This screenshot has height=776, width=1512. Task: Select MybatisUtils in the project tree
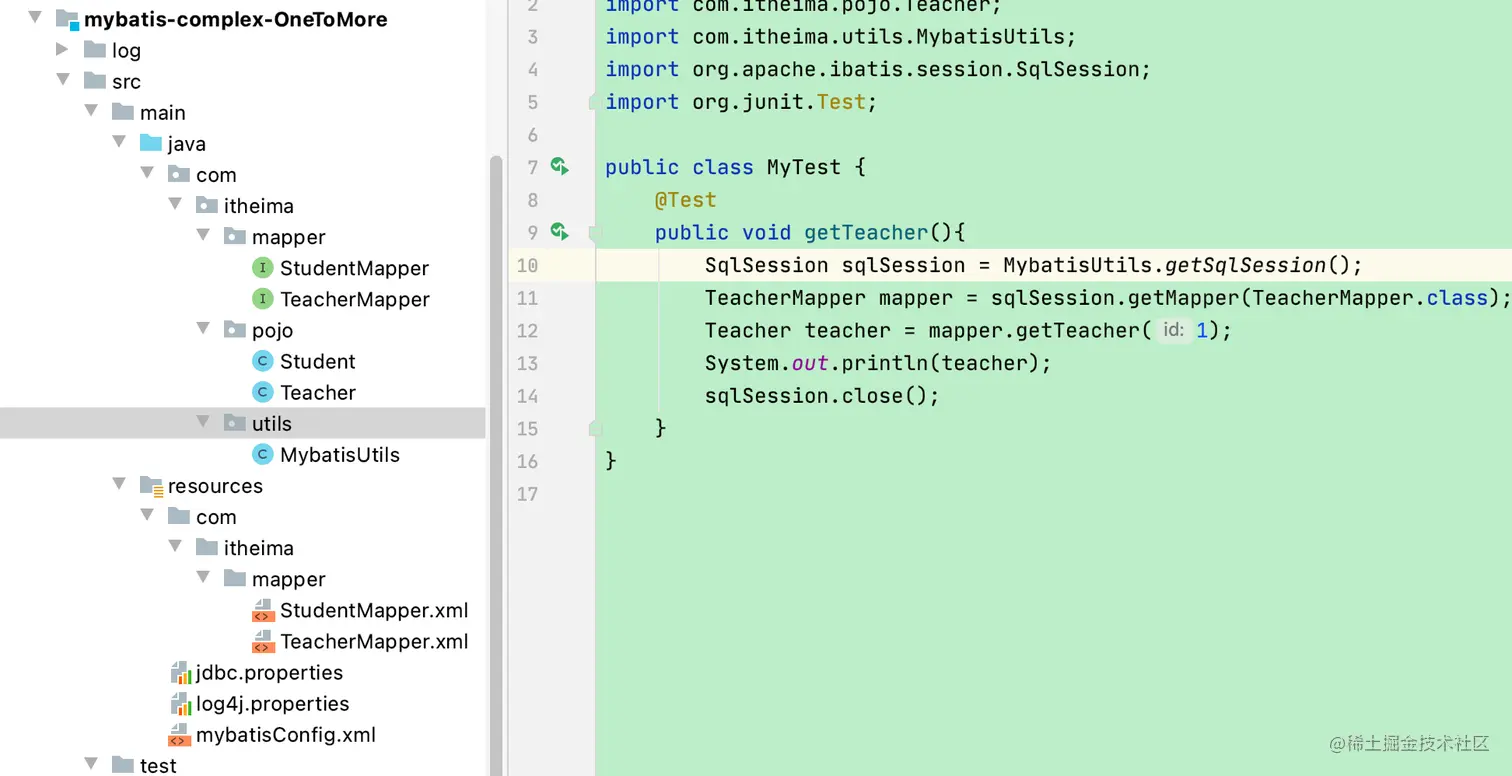340,454
